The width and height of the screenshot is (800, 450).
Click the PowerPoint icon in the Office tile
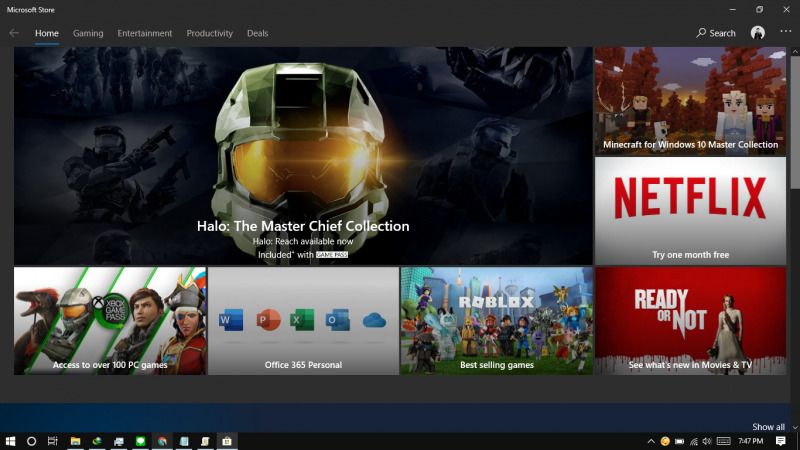(268, 320)
